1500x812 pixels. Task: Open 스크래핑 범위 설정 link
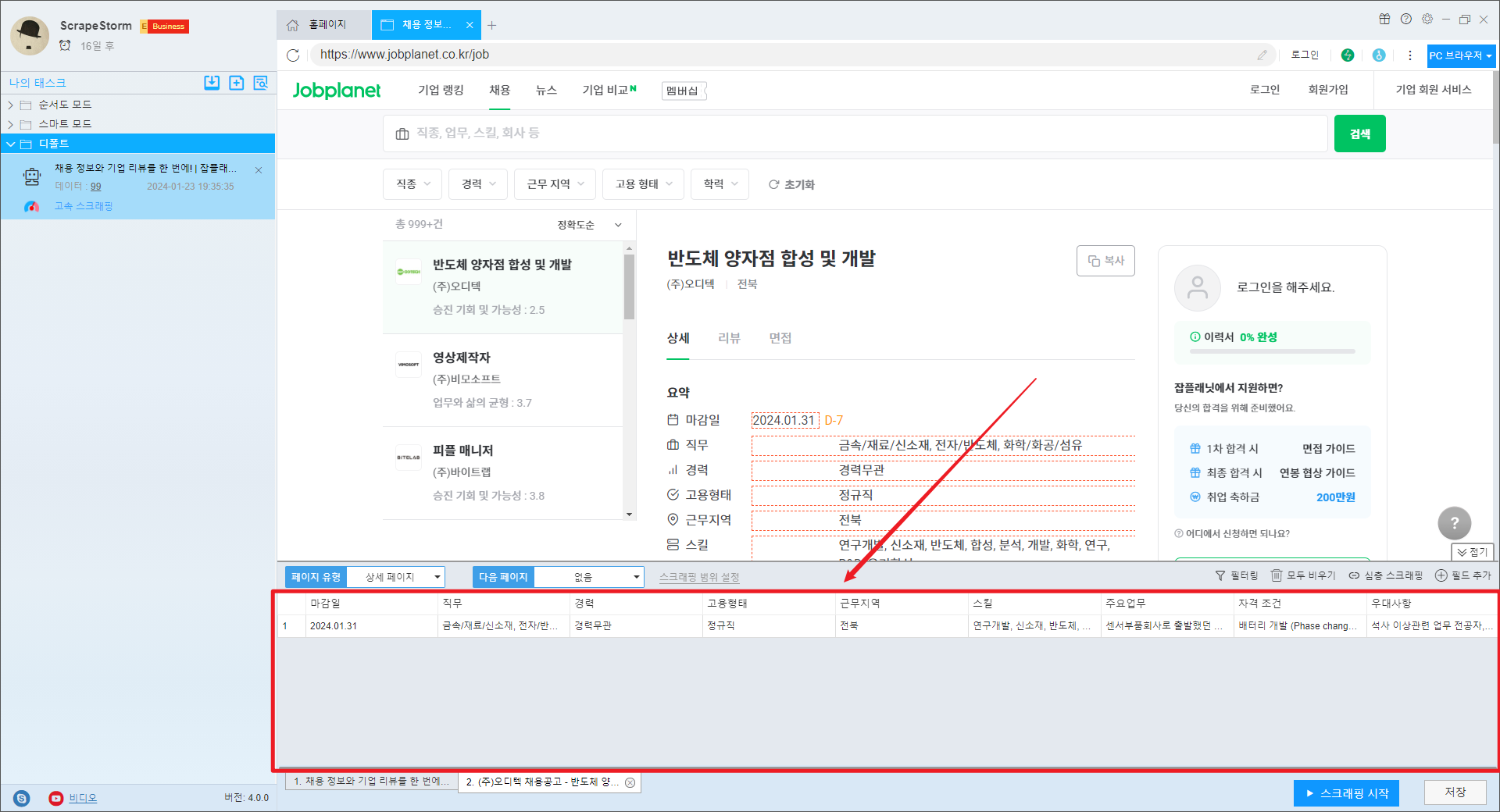[699, 578]
